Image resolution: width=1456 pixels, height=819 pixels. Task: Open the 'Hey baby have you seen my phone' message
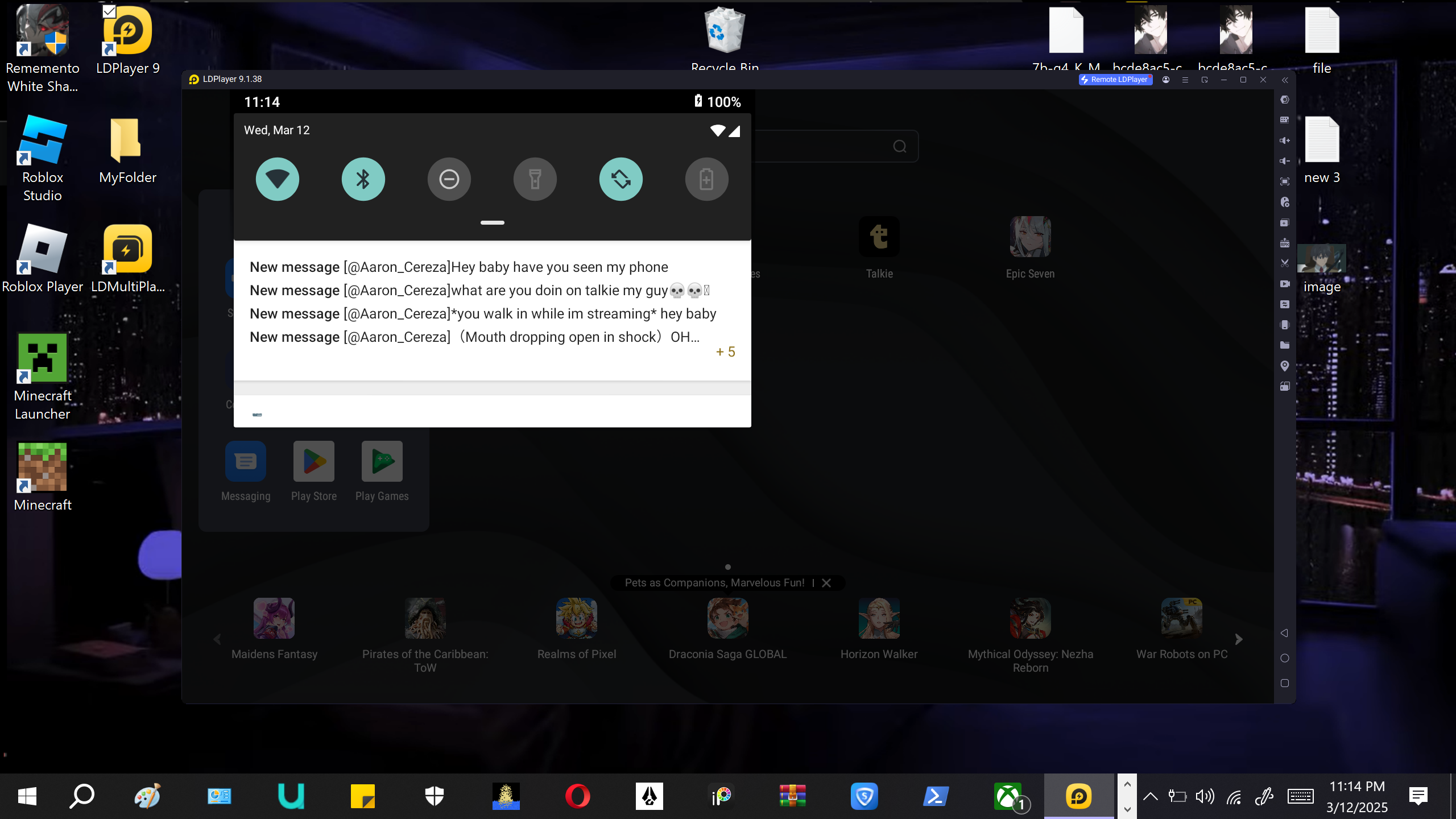tap(459, 267)
